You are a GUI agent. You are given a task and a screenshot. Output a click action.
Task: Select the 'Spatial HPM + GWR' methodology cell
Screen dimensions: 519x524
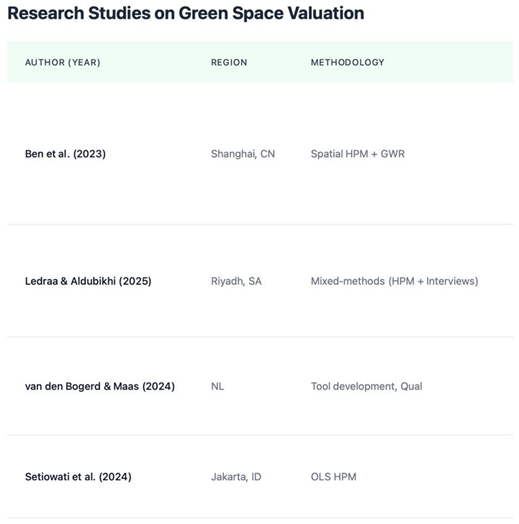(358, 154)
